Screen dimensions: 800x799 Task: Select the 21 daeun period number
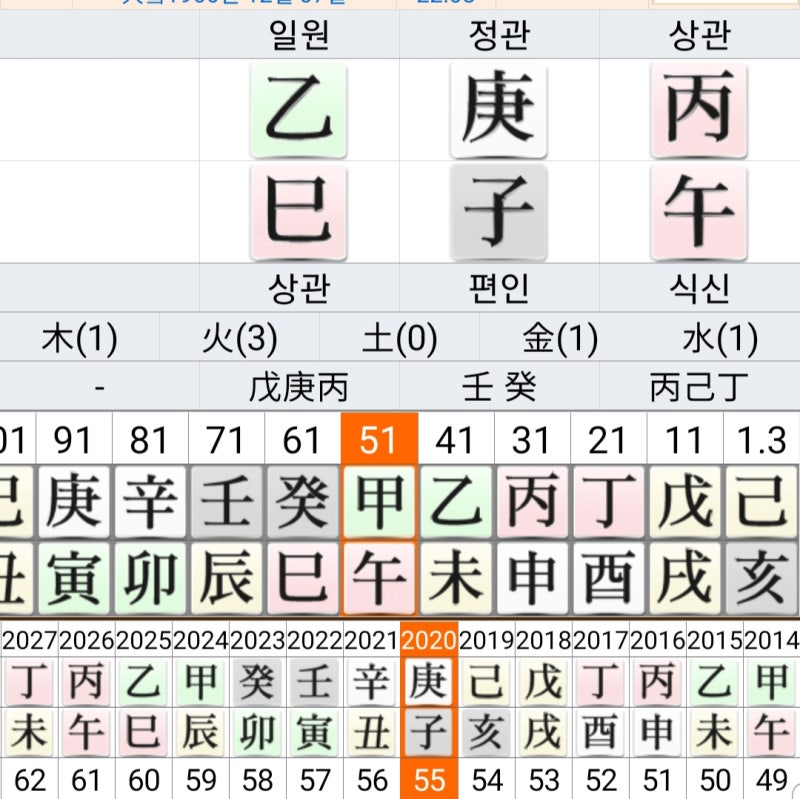[608, 439]
